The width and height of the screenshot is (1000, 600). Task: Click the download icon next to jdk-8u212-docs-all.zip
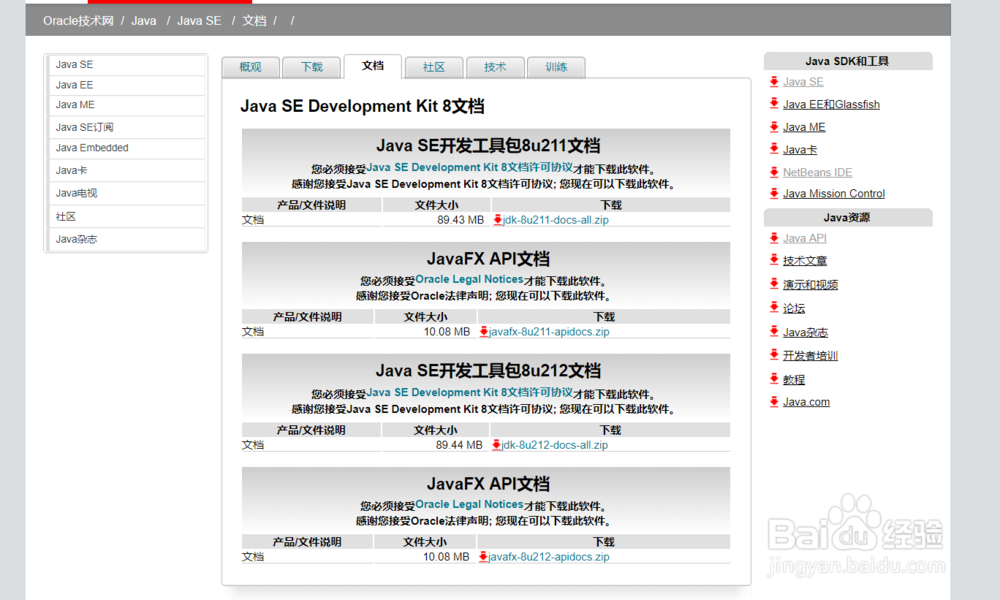[x=496, y=445]
